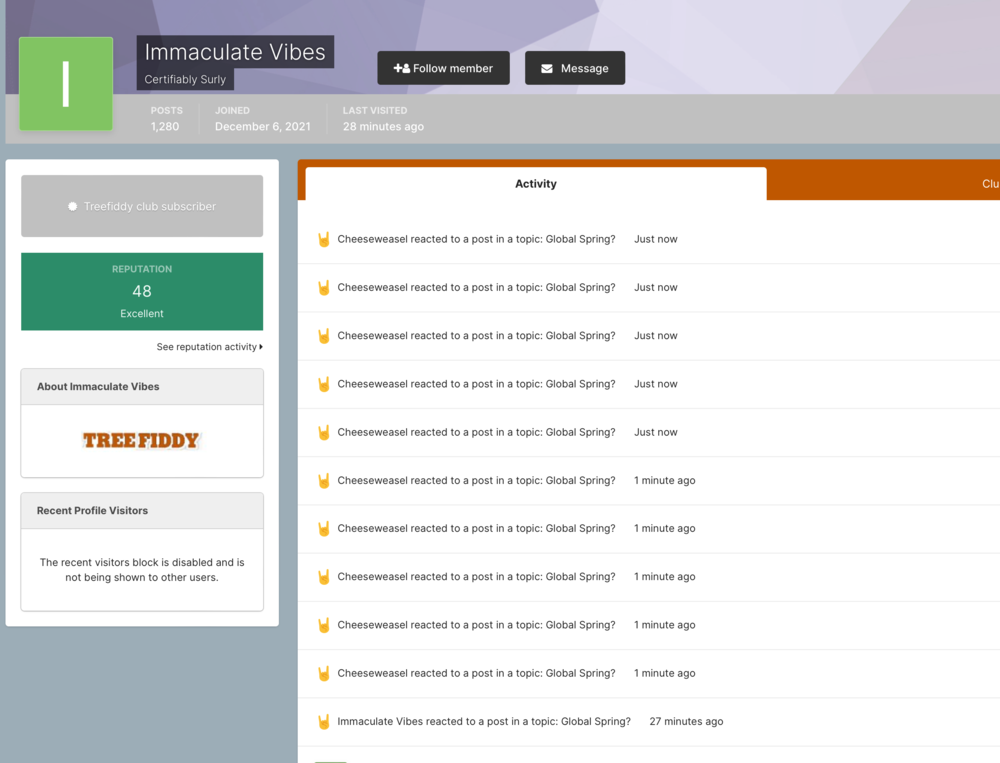Click the green avatar with letter I

pyautogui.click(x=66, y=83)
